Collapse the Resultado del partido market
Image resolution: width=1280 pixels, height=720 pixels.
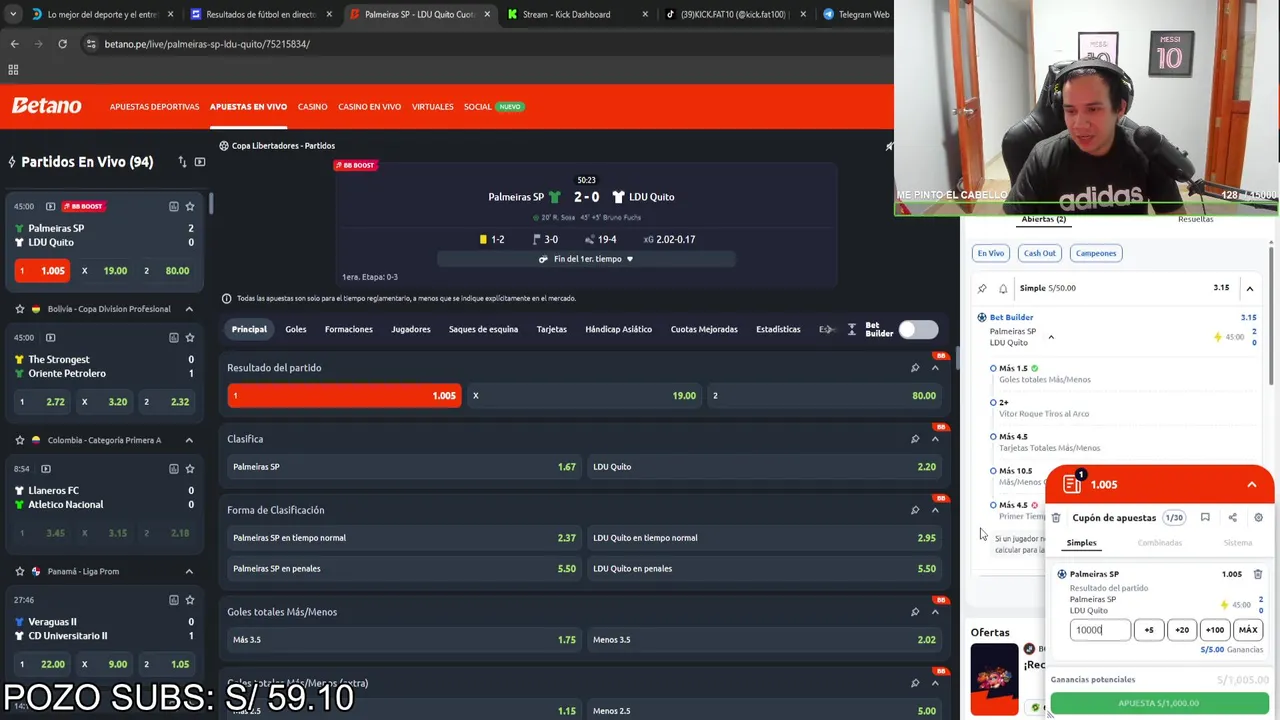pos(935,368)
